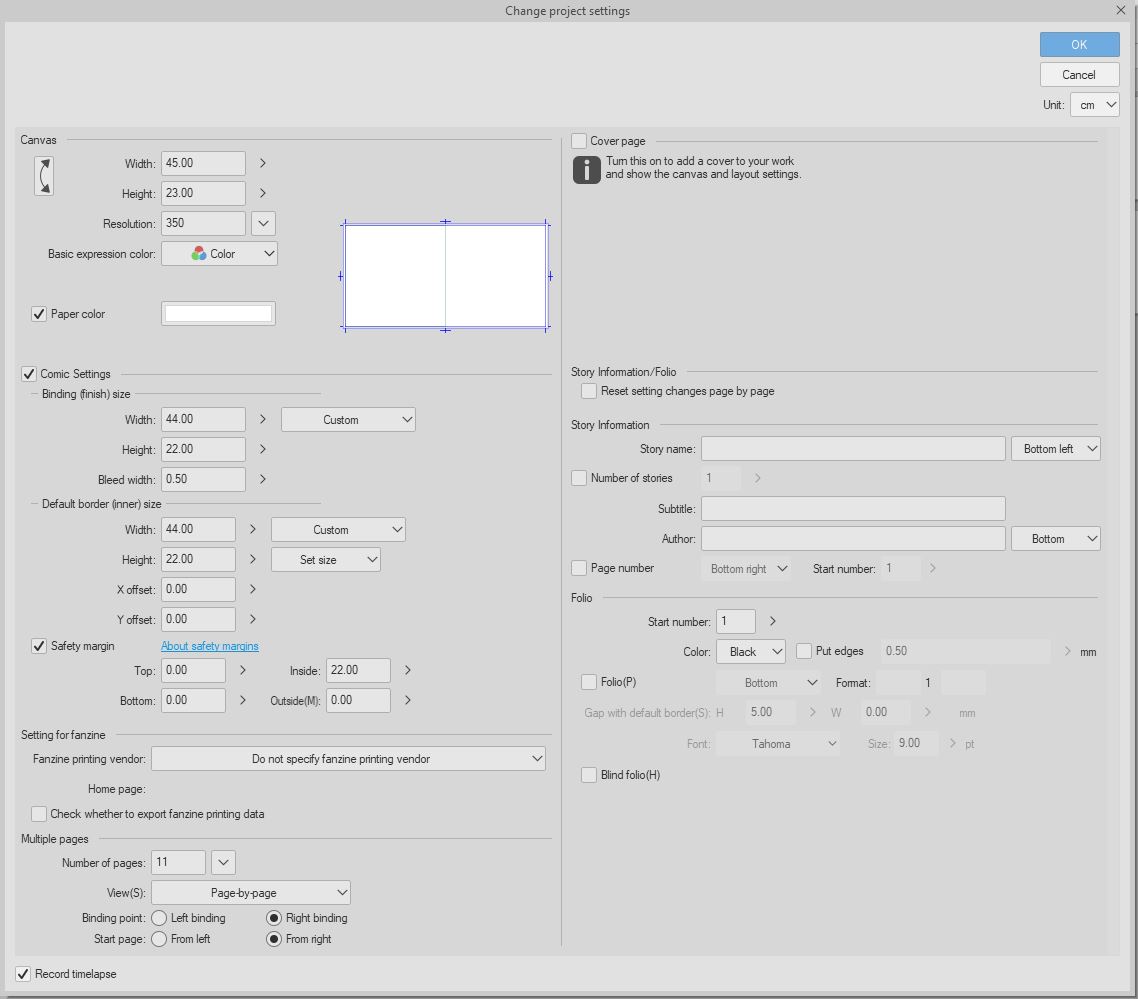Toggle the Safety margin checkbox

(x=39, y=646)
